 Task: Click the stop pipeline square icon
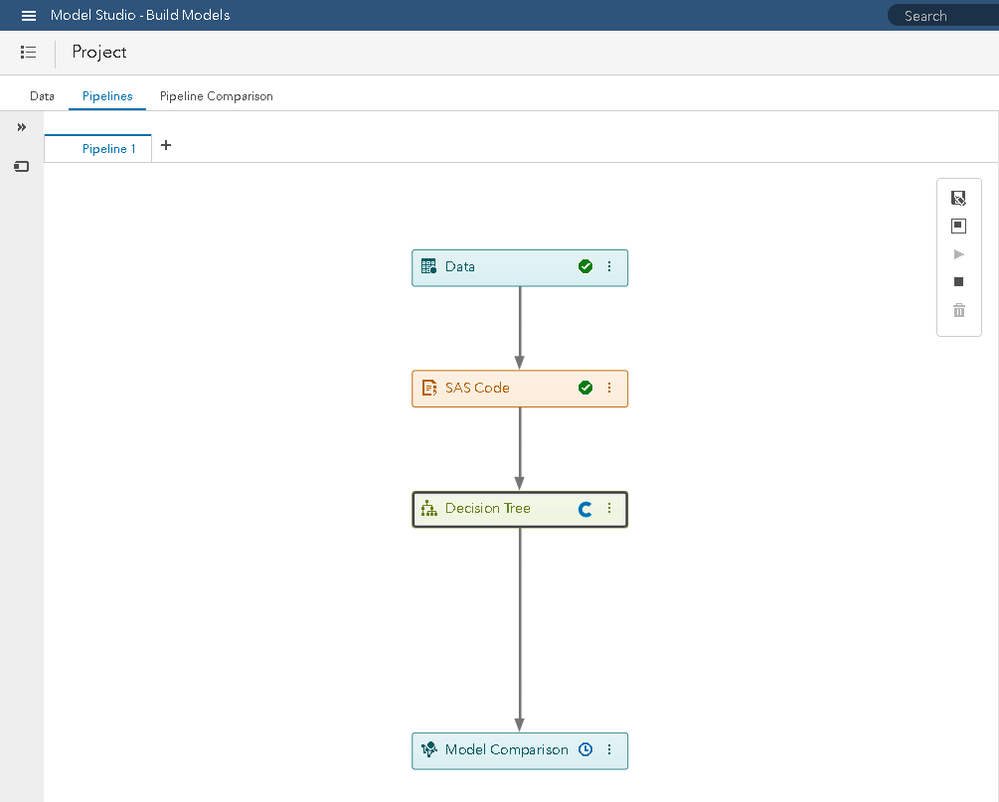[x=959, y=282]
